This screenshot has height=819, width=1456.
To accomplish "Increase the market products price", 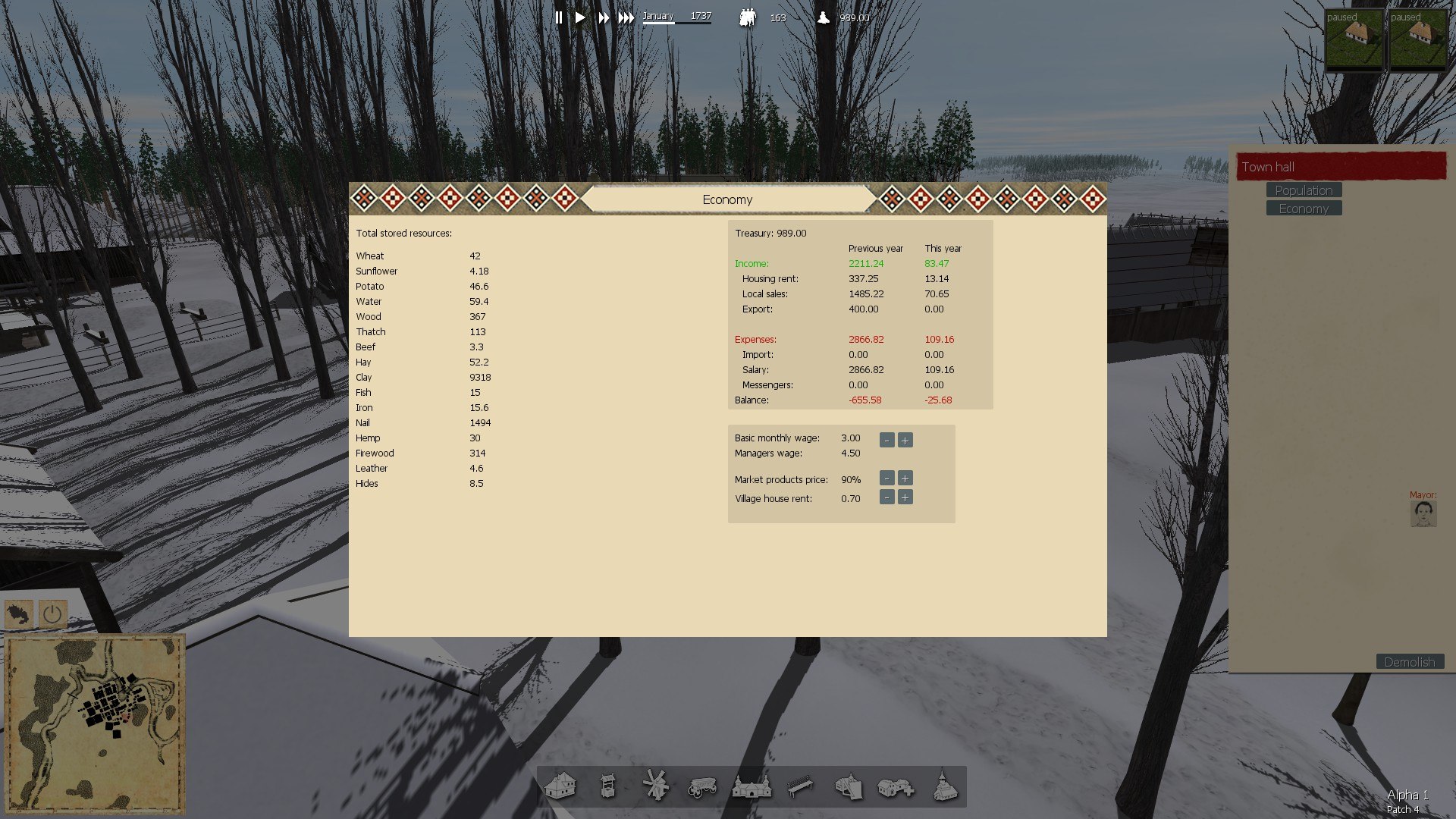I will click(905, 478).
